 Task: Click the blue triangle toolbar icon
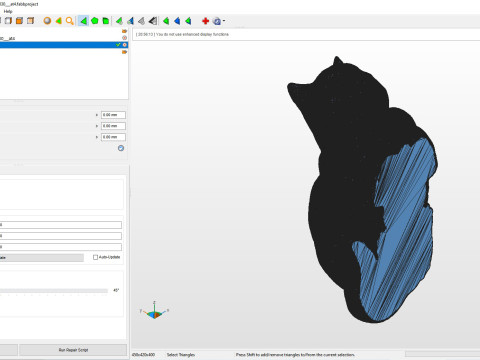point(177,21)
